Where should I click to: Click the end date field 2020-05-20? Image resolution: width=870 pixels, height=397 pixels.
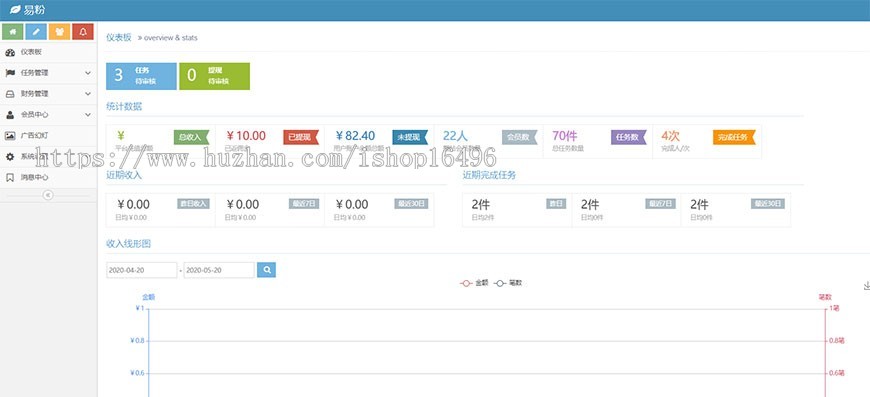tap(219, 270)
